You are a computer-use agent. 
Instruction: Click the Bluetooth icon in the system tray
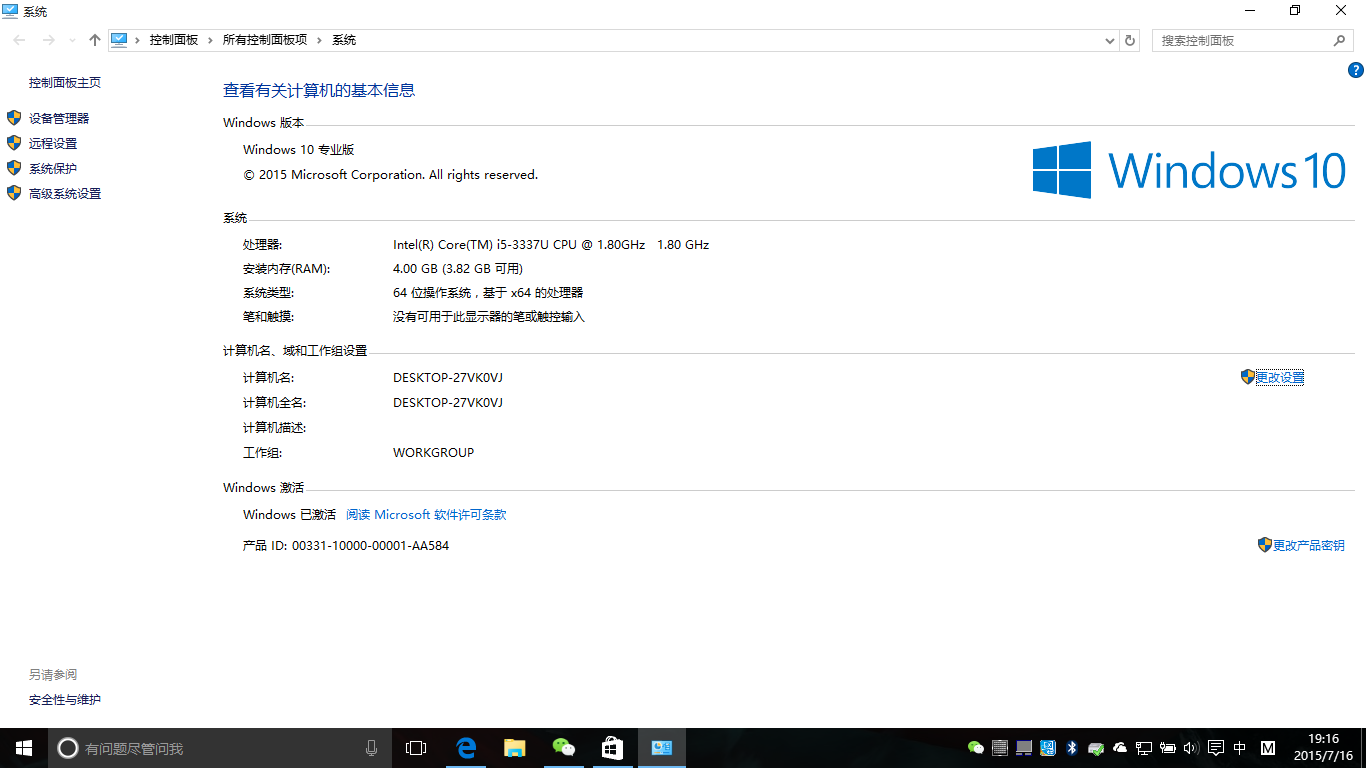(x=1072, y=747)
